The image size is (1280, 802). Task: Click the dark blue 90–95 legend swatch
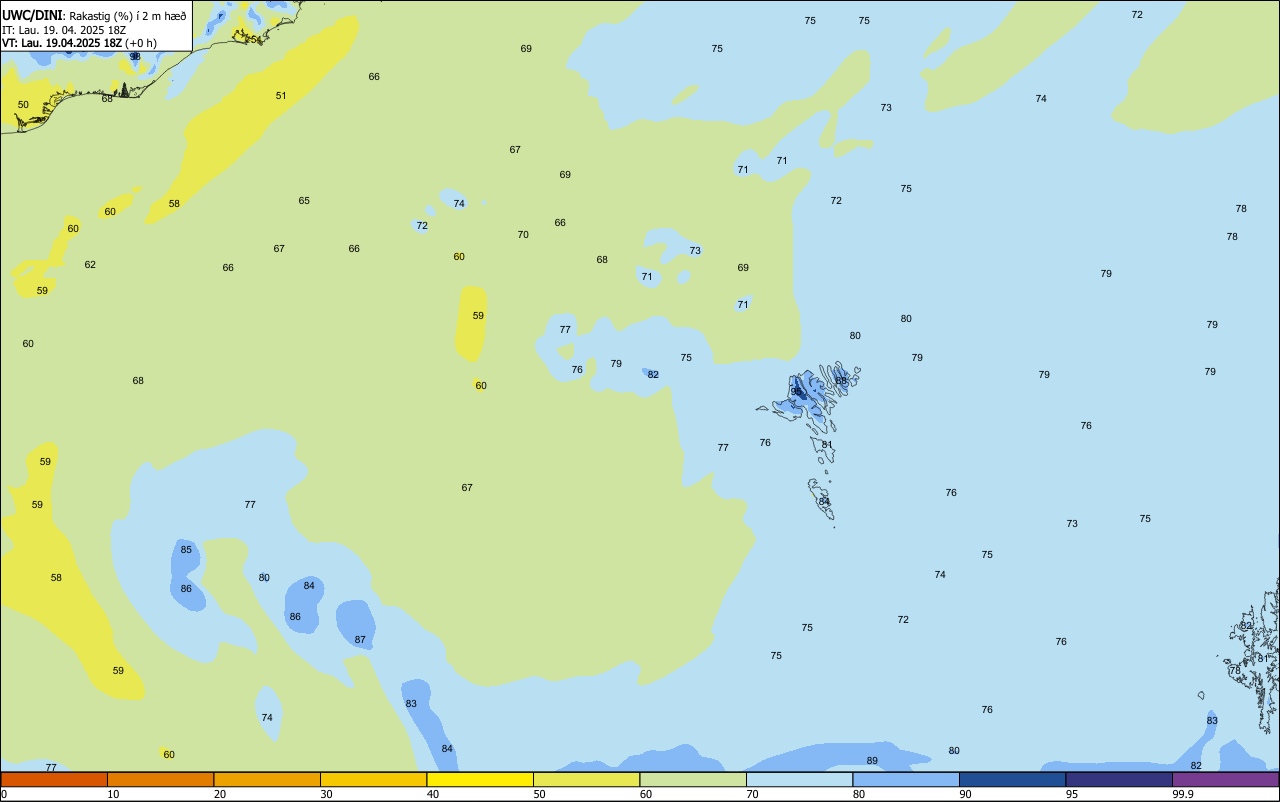click(1012, 779)
